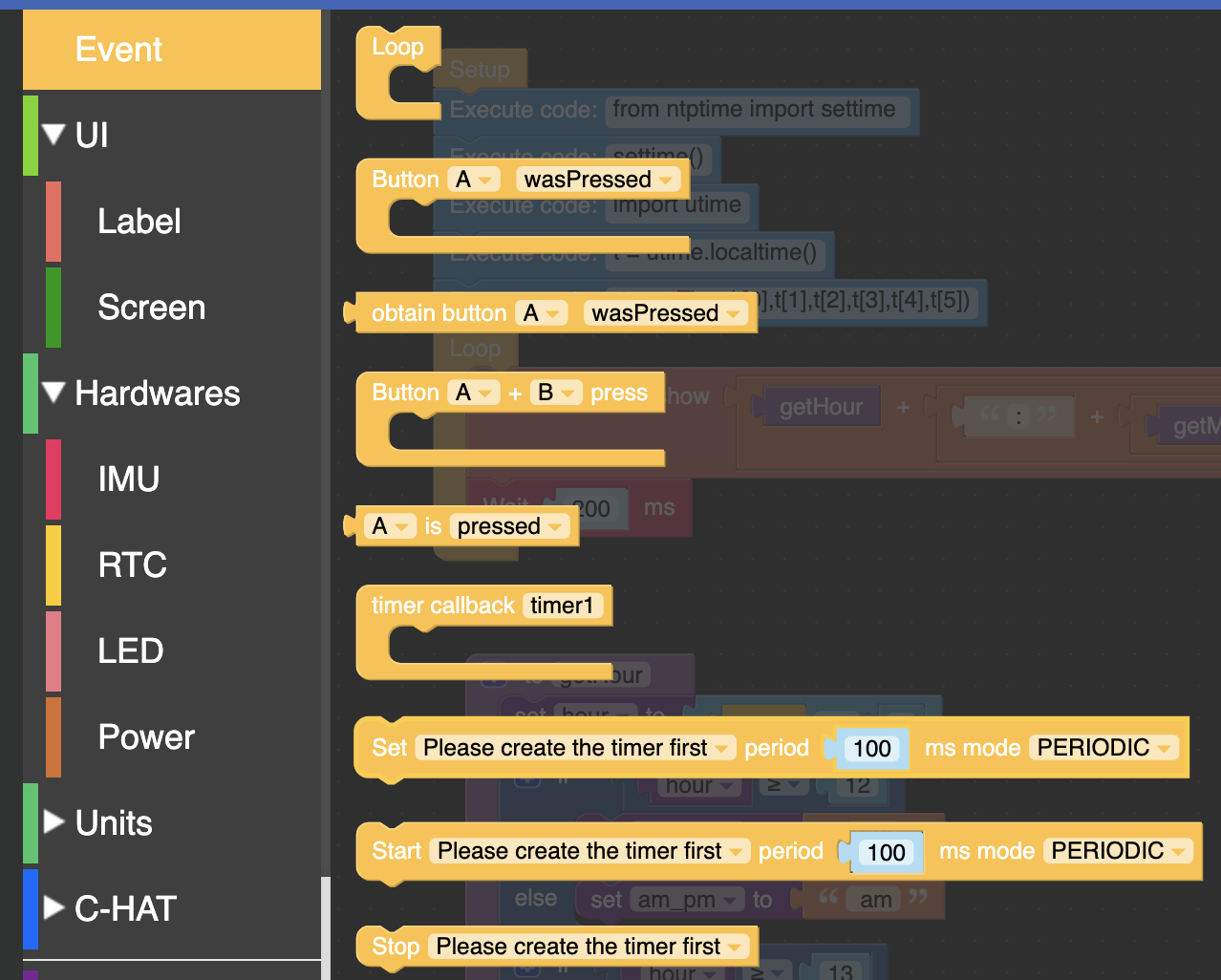Open the A dropdown on Button wasPressed block
This screenshot has height=980, width=1221.
475,179
